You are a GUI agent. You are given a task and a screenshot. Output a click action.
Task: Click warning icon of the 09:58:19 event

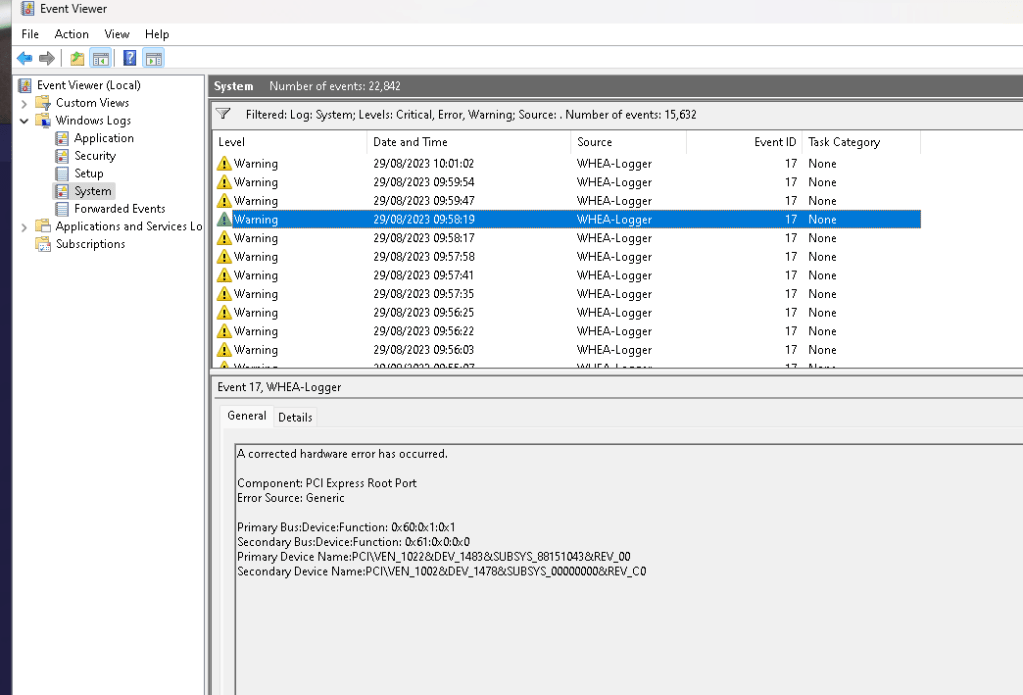(x=224, y=219)
